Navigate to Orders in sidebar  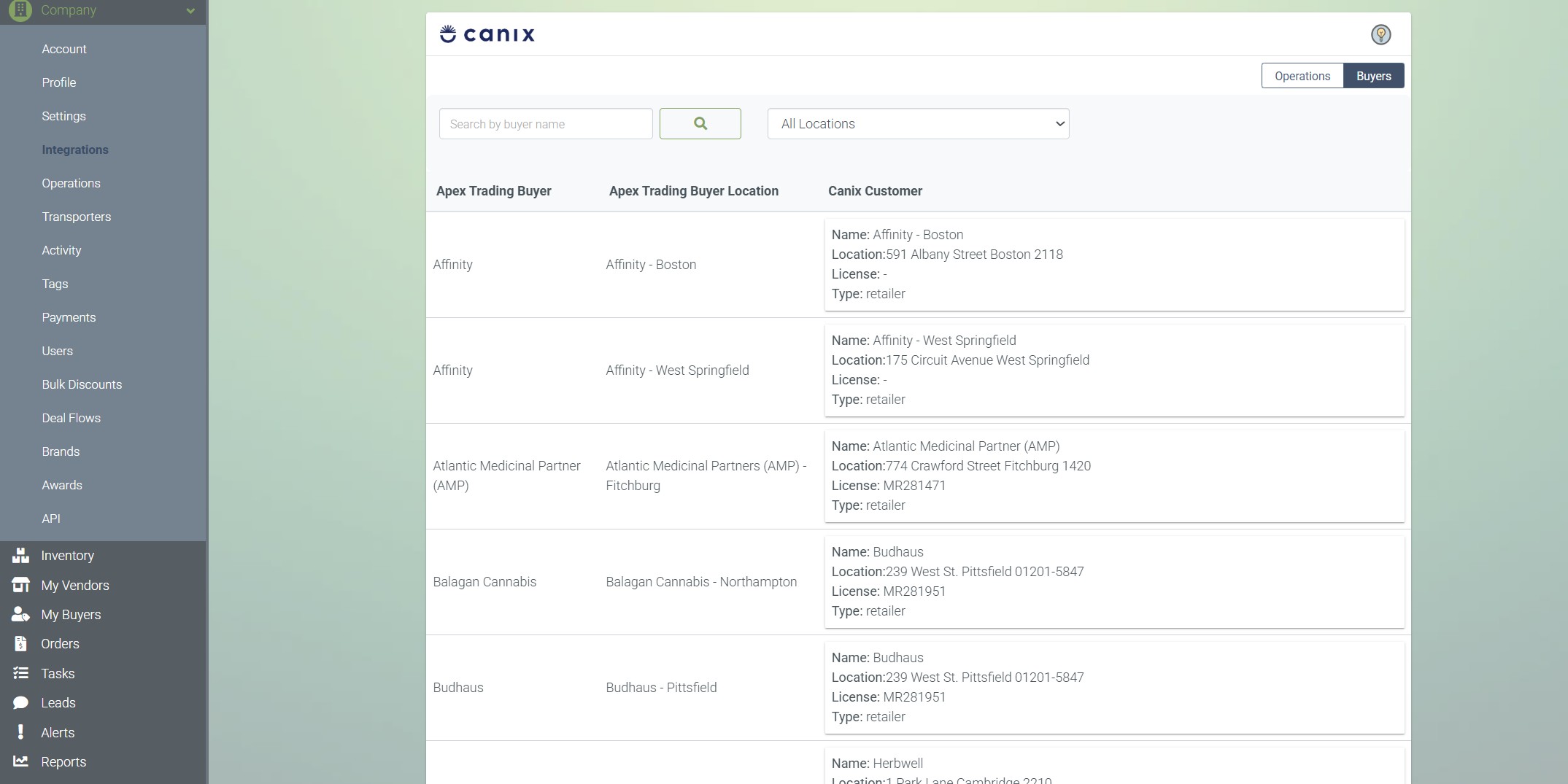[x=60, y=644]
